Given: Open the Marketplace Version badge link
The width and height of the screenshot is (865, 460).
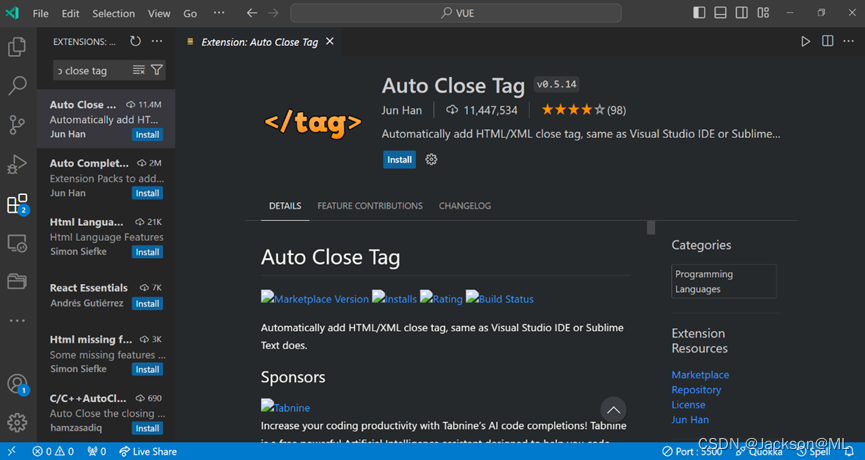Looking at the screenshot, I should [315, 298].
